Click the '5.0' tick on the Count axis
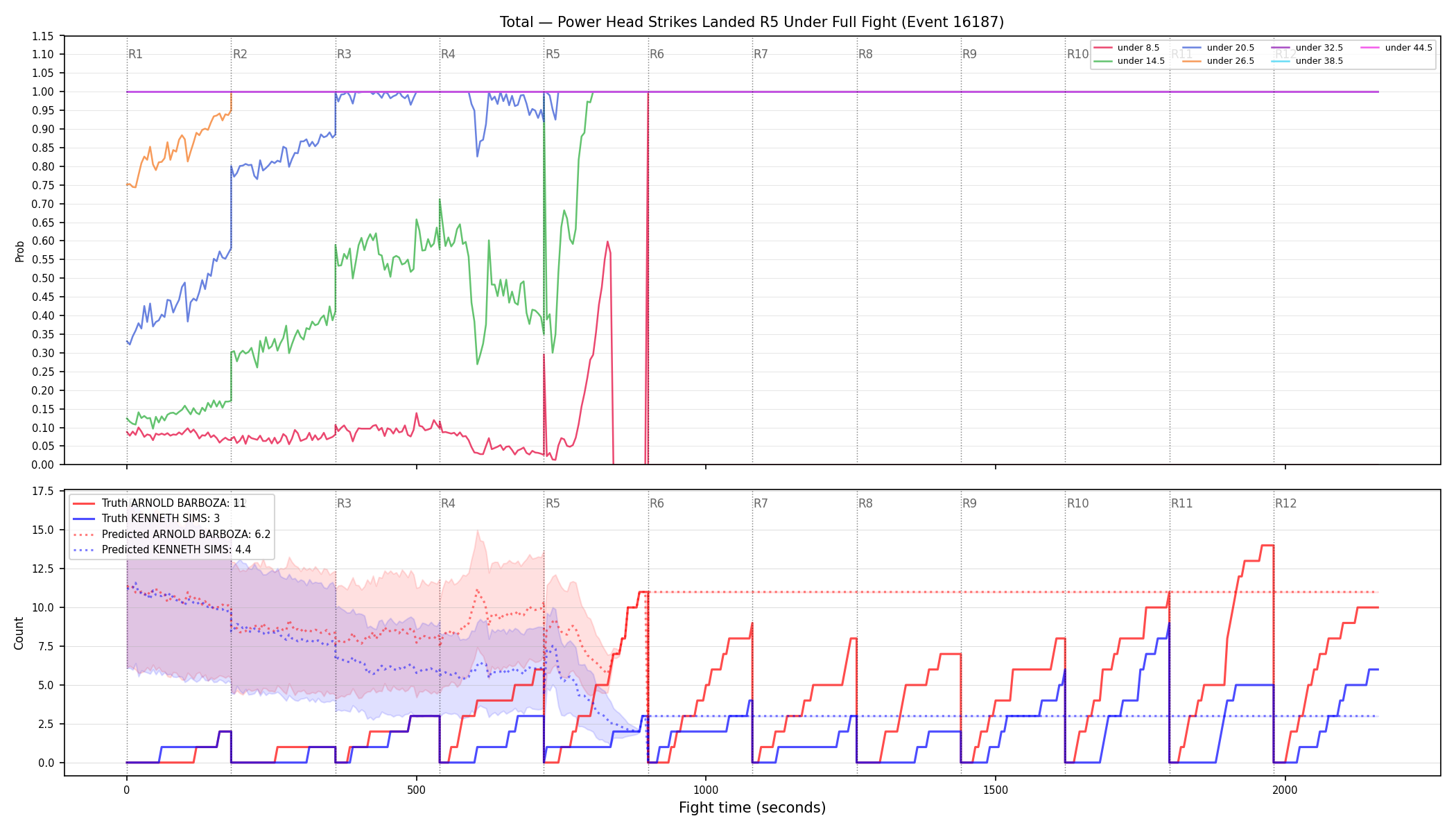1456x832 pixels. pos(46,685)
